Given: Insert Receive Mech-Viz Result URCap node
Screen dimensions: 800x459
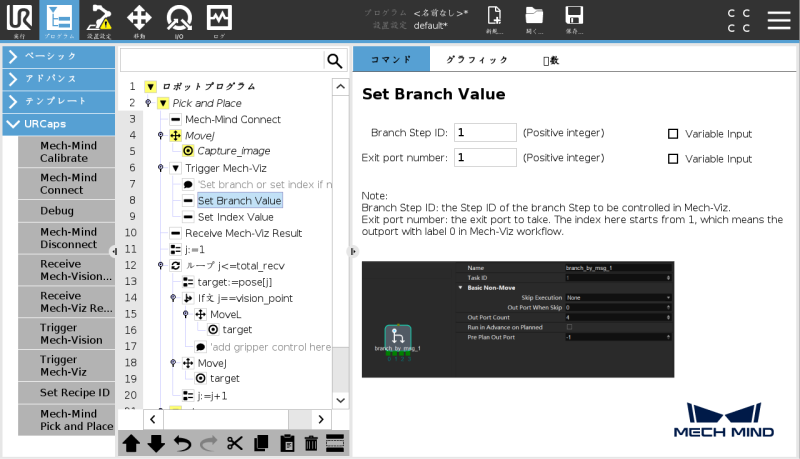Looking at the screenshot, I should click(66, 302).
